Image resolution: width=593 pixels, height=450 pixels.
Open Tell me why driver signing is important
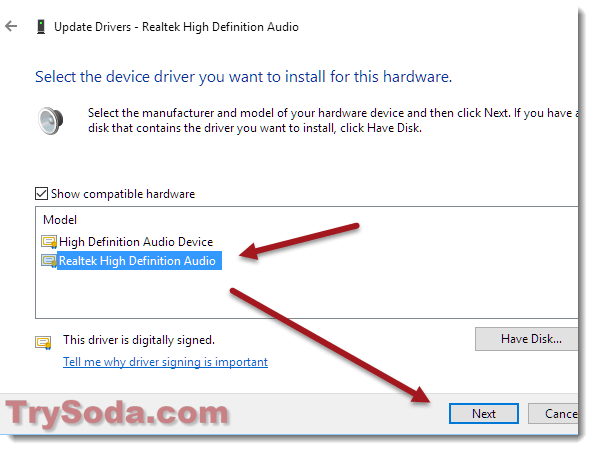pos(165,362)
